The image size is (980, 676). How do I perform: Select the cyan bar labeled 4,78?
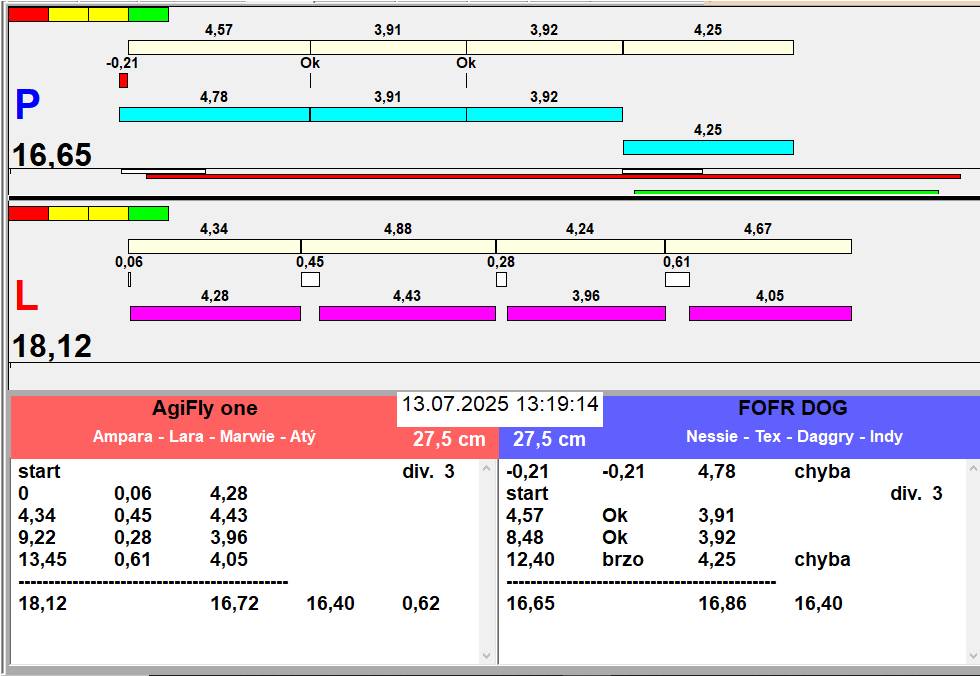click(x=214, y=114)
